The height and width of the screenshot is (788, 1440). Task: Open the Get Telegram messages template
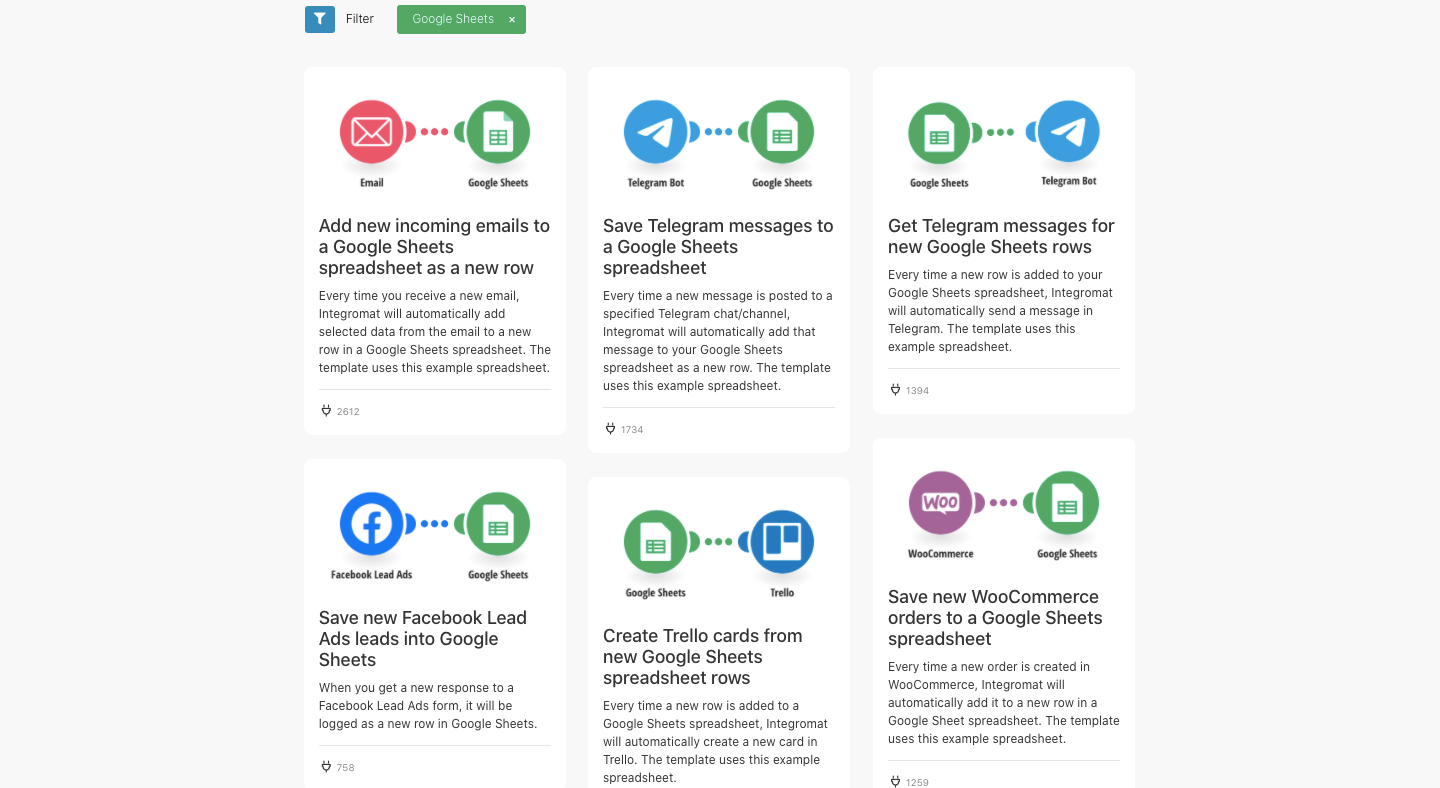1001,236
